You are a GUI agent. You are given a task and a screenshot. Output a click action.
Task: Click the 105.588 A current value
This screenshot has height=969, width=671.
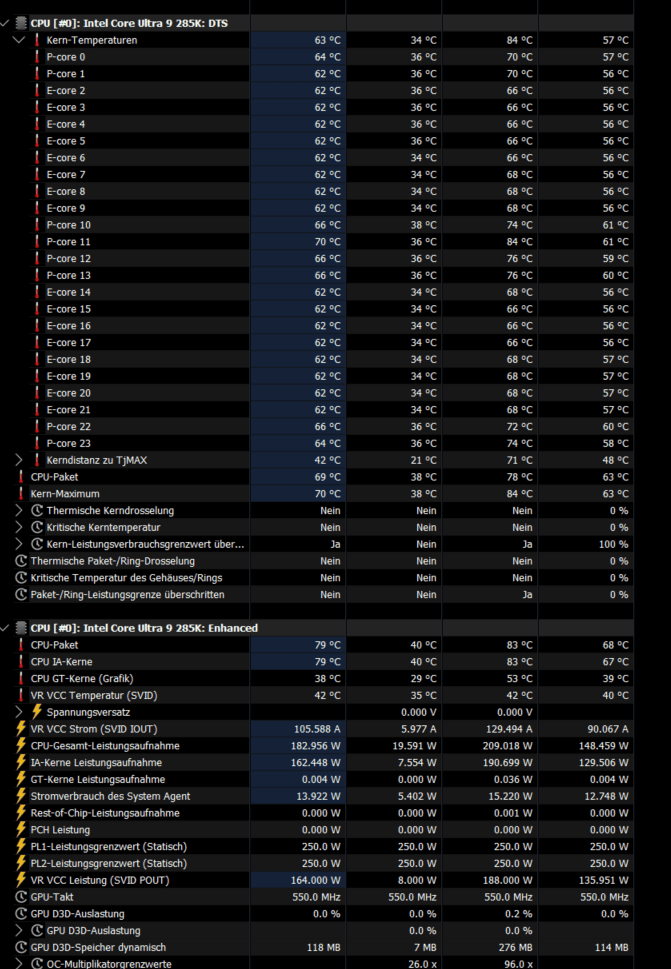[x=317, y=729]
